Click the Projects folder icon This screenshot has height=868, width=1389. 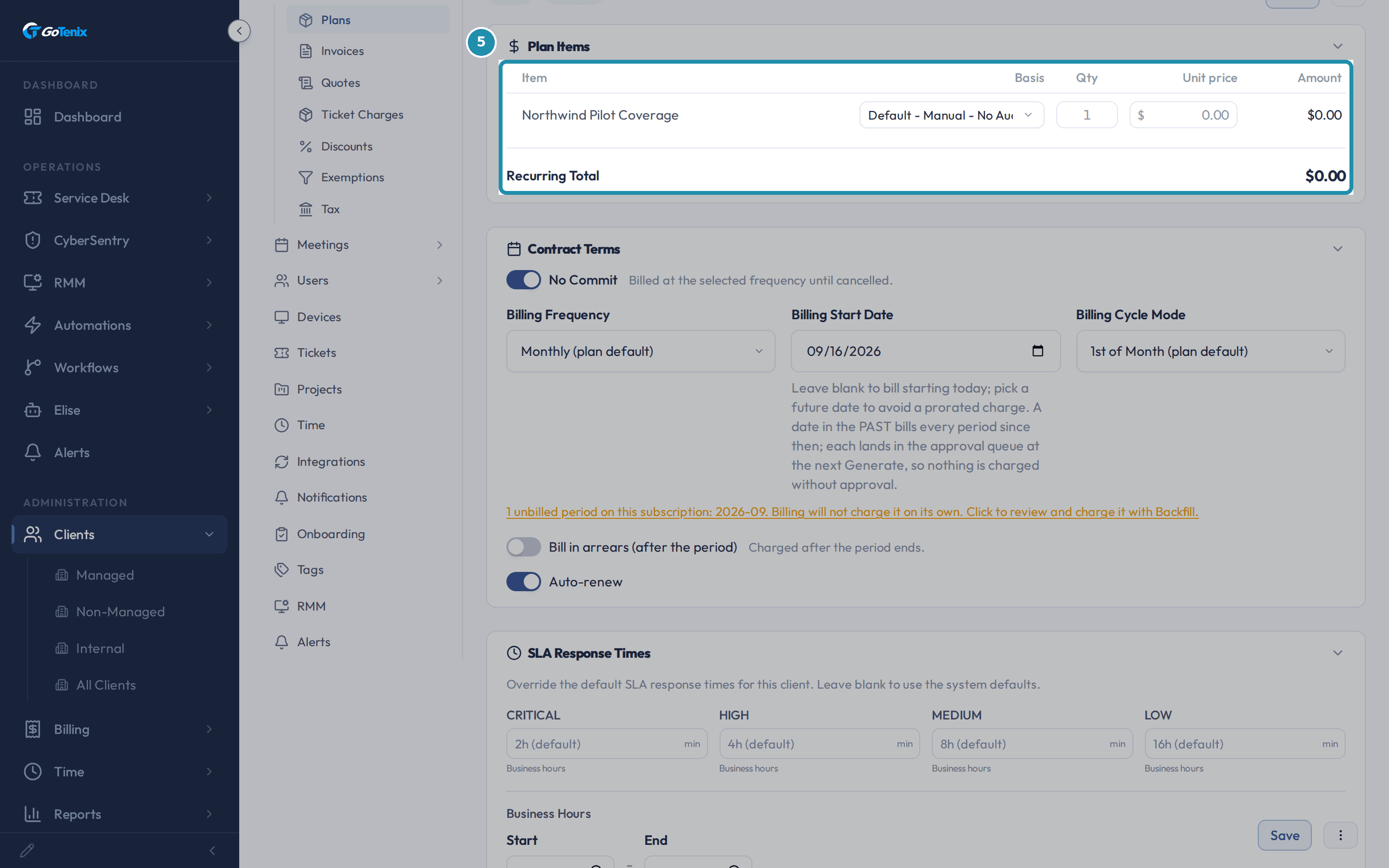281,389
